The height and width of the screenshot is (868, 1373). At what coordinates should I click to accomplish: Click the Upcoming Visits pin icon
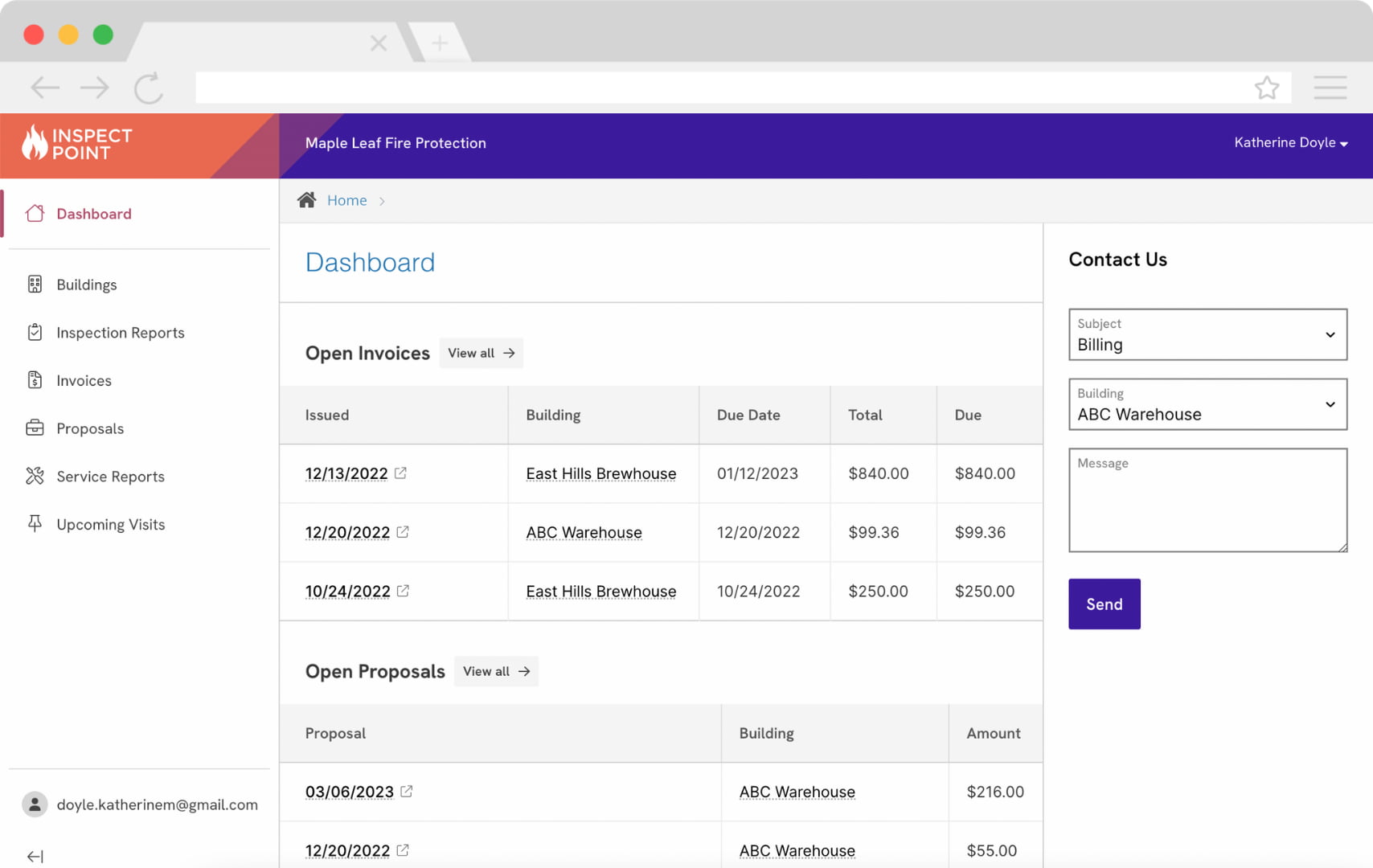(35, 524)
